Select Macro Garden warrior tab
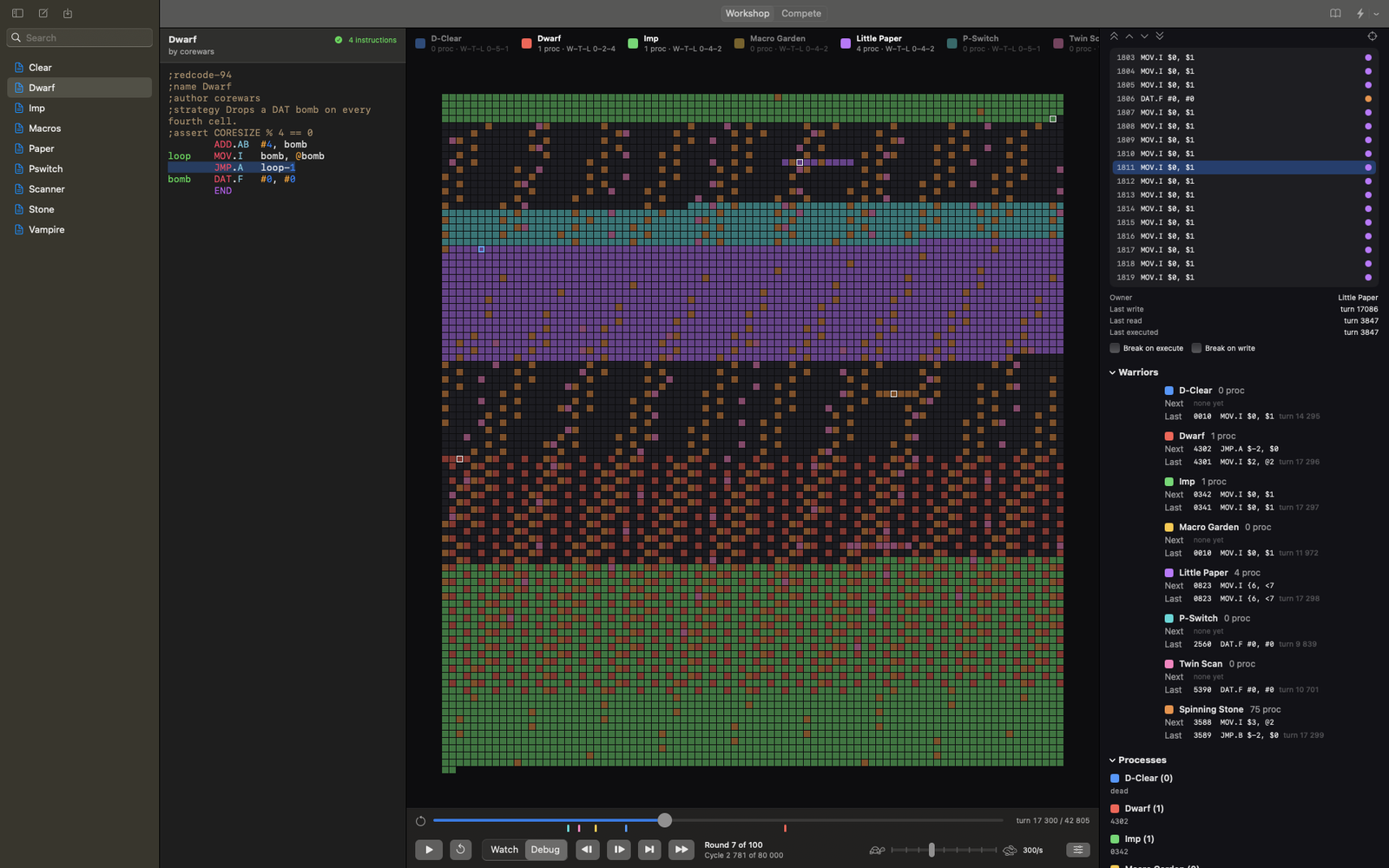The height and width of the screenshot is (868, 1389). pos(781,43)
